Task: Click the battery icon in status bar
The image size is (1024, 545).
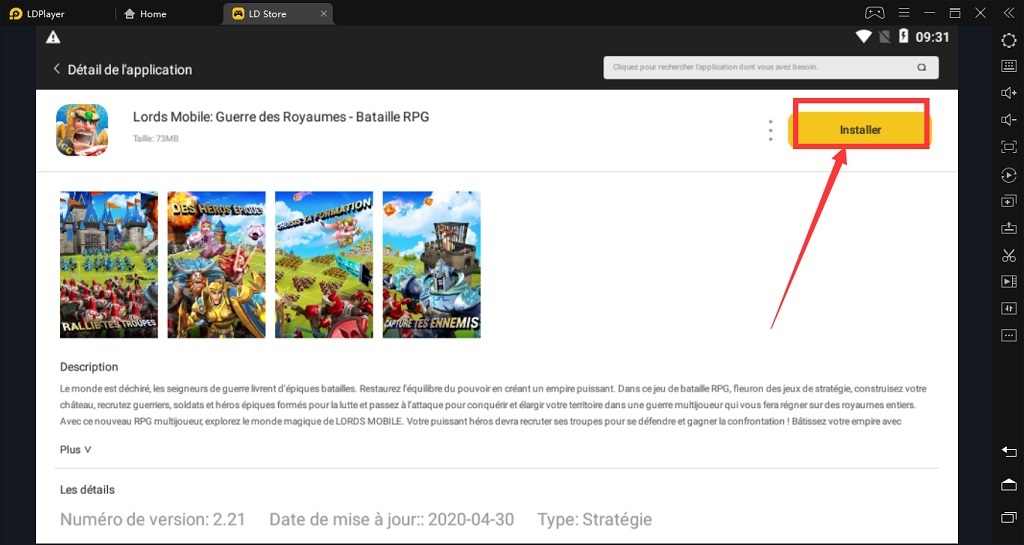Action: pyautogui.click(x=903, y=37)
